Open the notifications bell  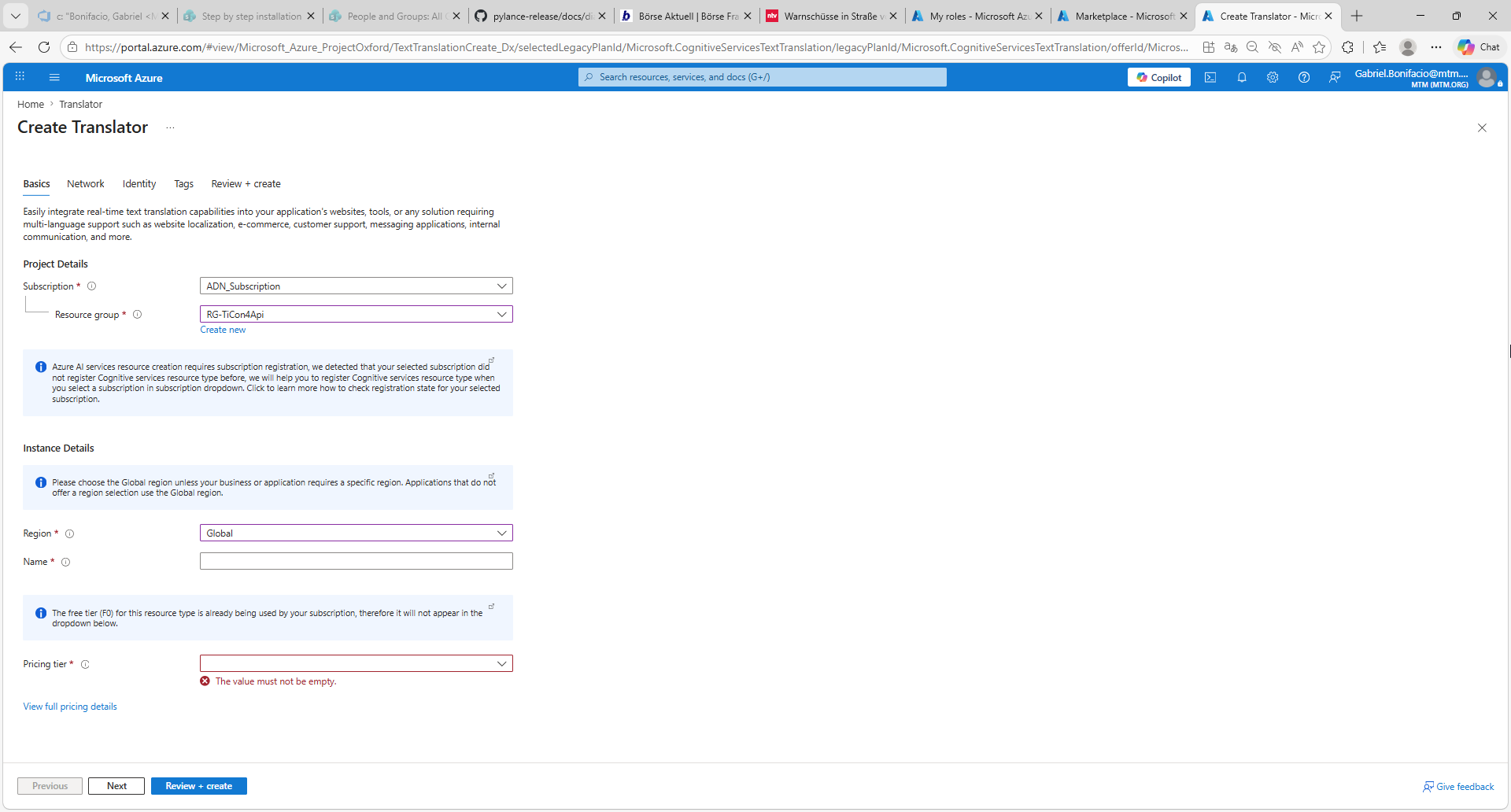click(x=1242, y=77)
